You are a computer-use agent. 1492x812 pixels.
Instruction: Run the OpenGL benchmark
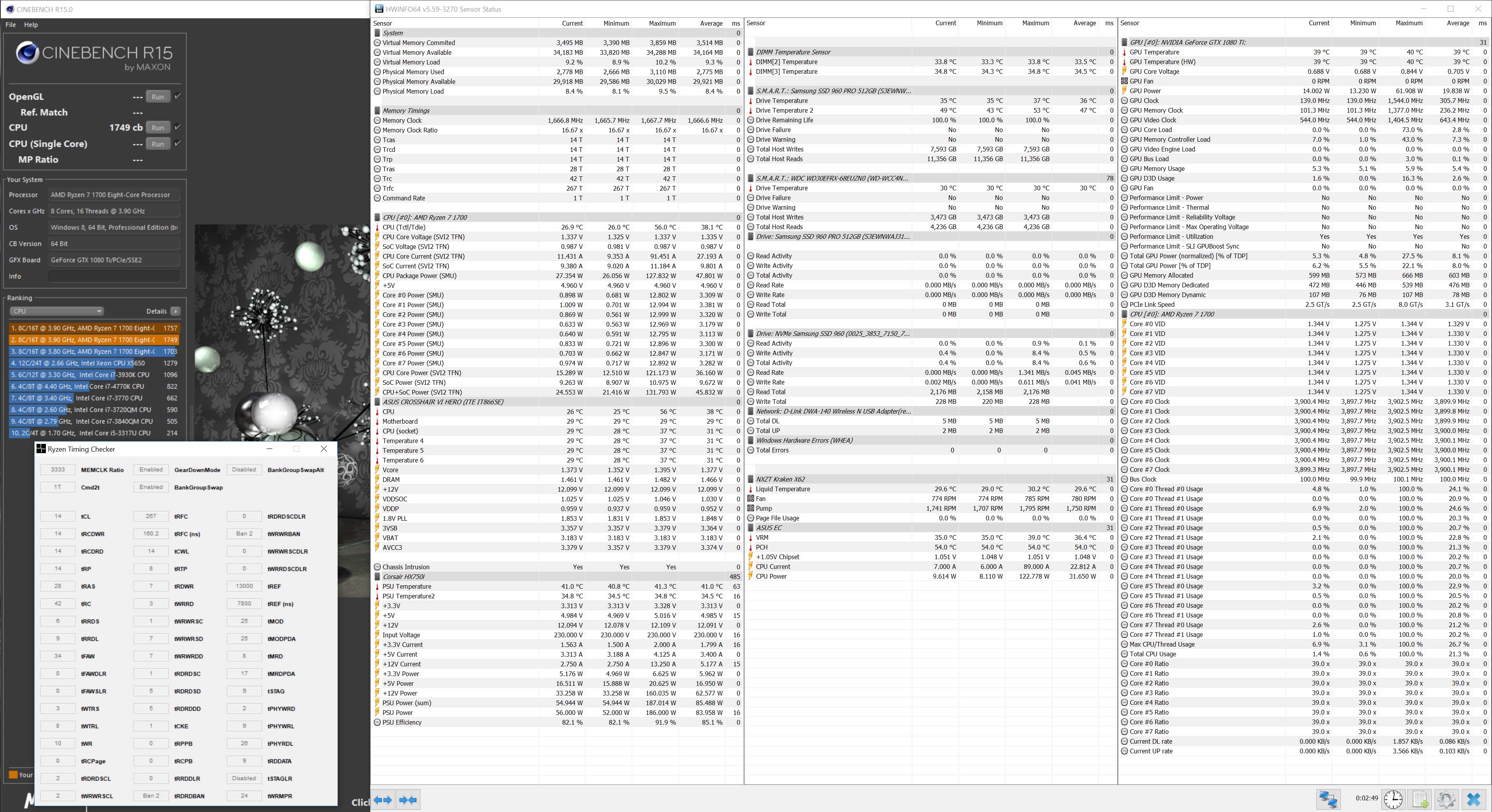[x=157, y=97]
